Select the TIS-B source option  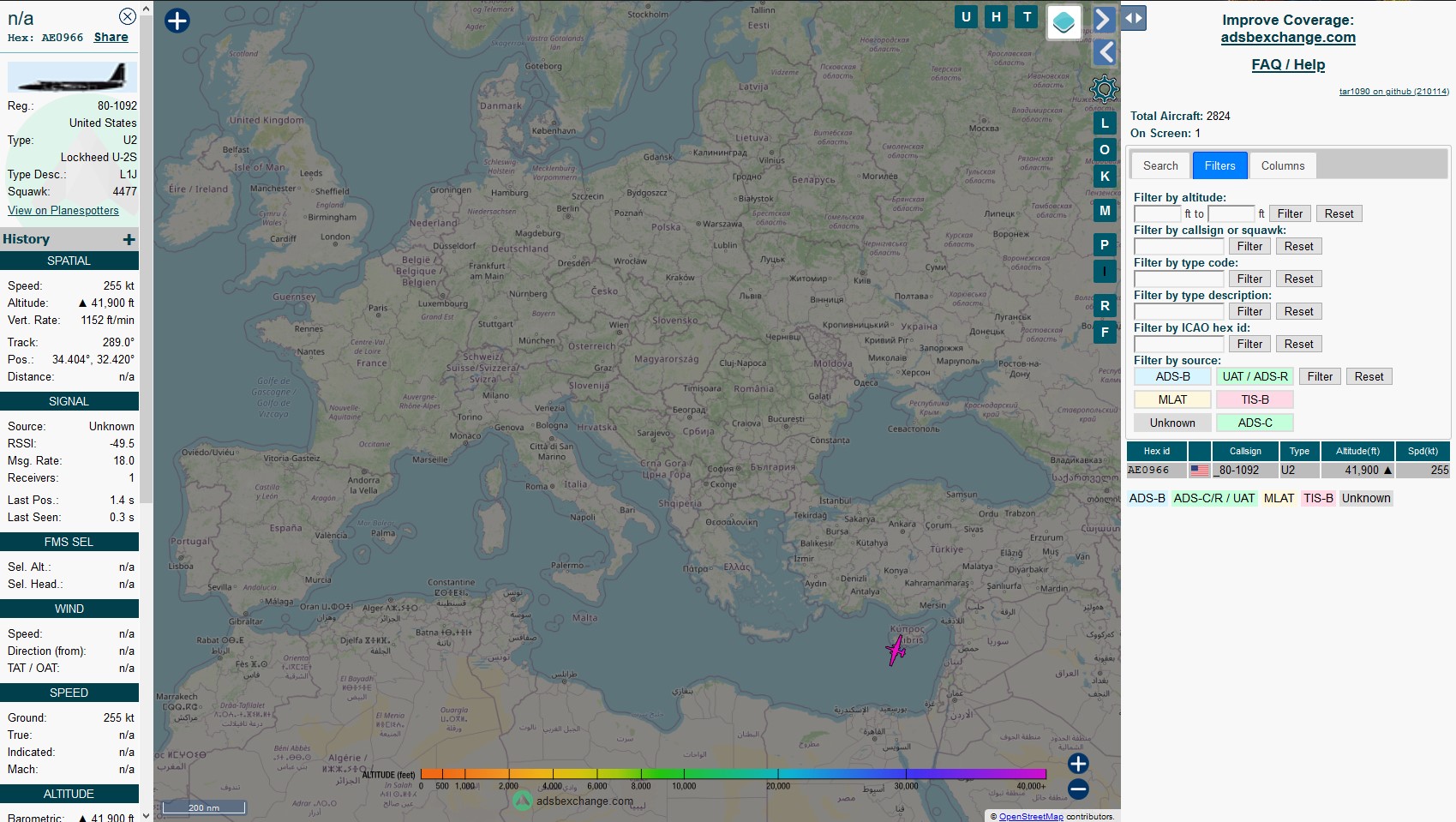(x=1255, y=399)
